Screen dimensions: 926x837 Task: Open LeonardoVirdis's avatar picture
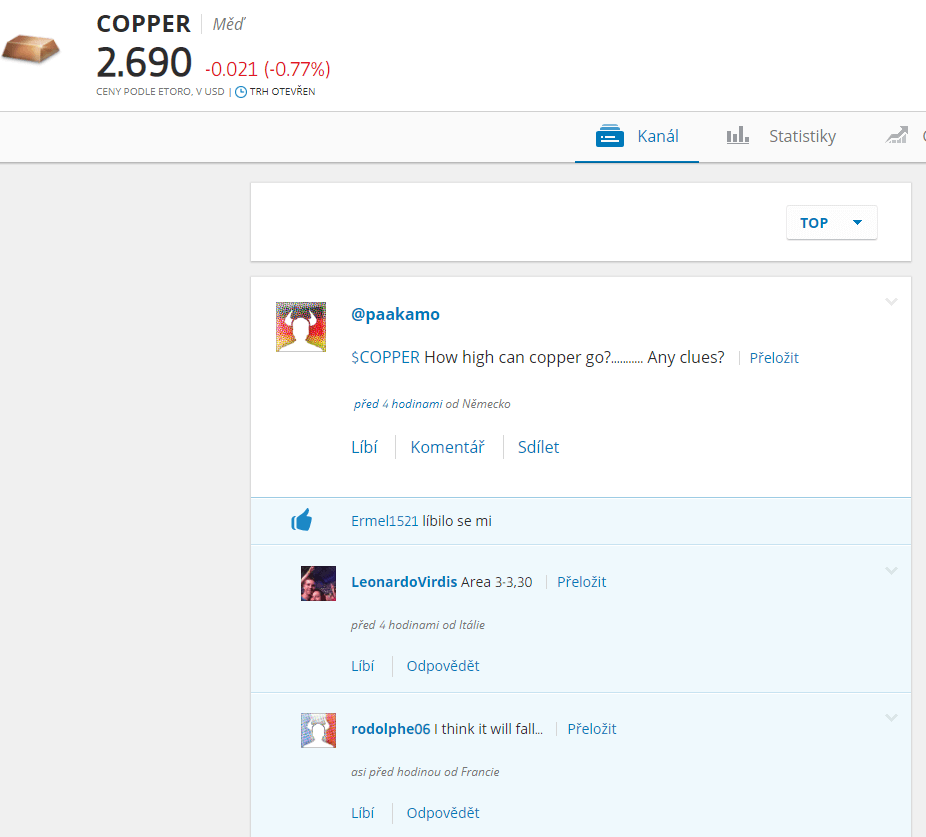point(318,583)
